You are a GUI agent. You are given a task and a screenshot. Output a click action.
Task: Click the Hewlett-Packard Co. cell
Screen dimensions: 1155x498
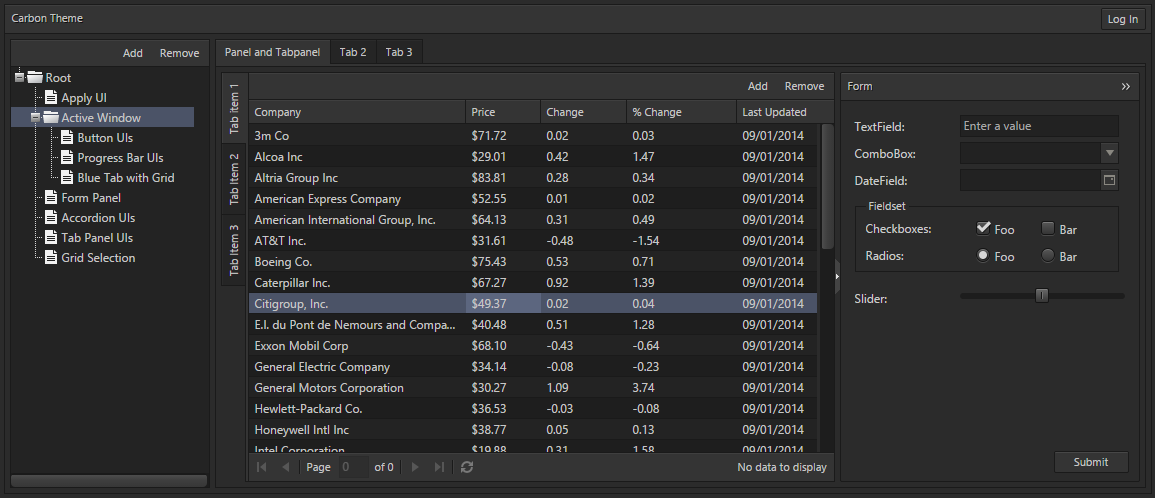[x=357, y=408]
